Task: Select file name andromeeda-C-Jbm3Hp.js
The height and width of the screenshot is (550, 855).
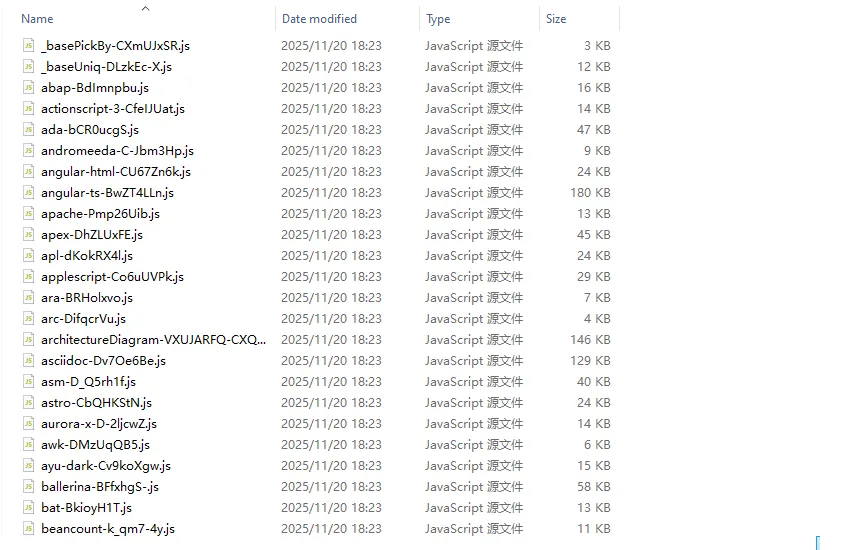Action: [x=117, y=150]
